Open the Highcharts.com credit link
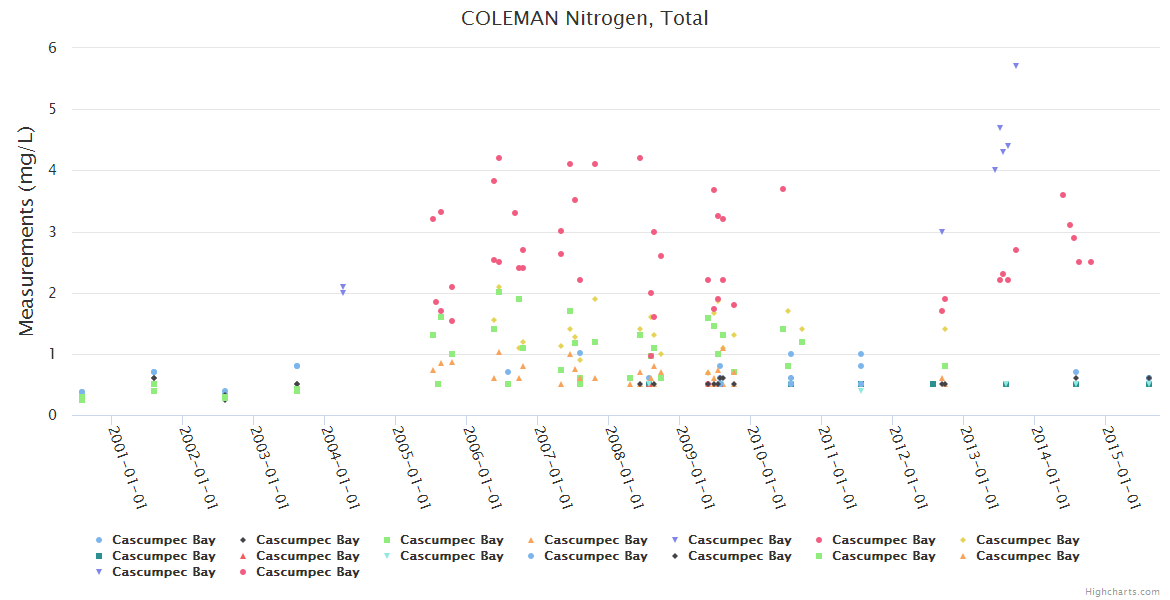 (x=1122, y=592)
